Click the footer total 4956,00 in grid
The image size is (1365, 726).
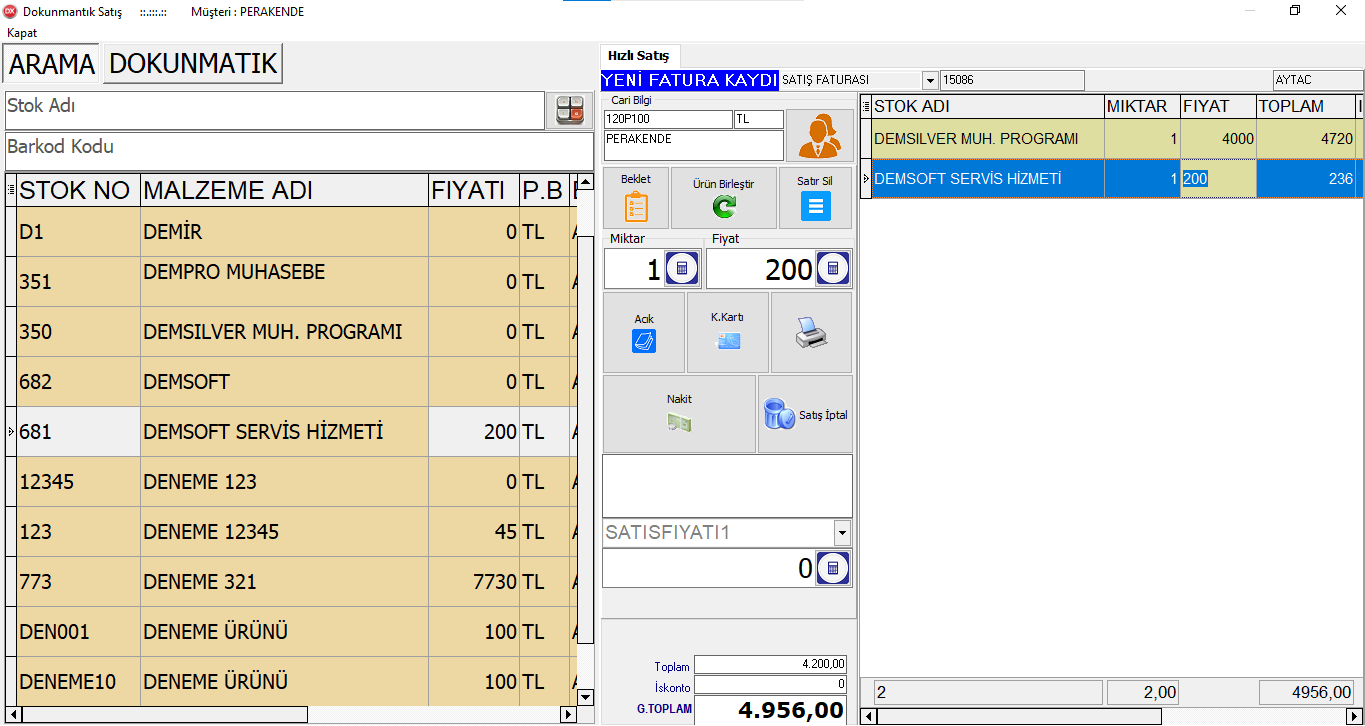click(x=1307, y=692)
